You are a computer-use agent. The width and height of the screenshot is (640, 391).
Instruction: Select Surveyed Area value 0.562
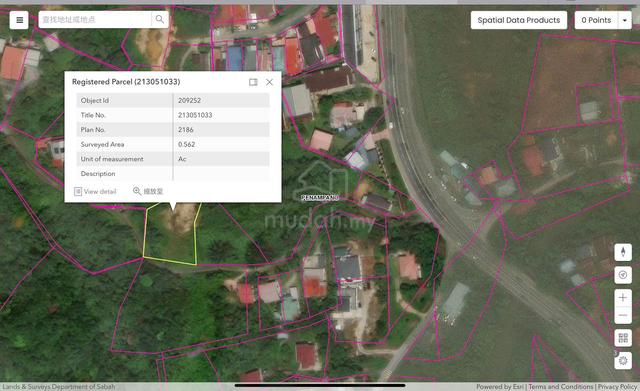[187, 144]
